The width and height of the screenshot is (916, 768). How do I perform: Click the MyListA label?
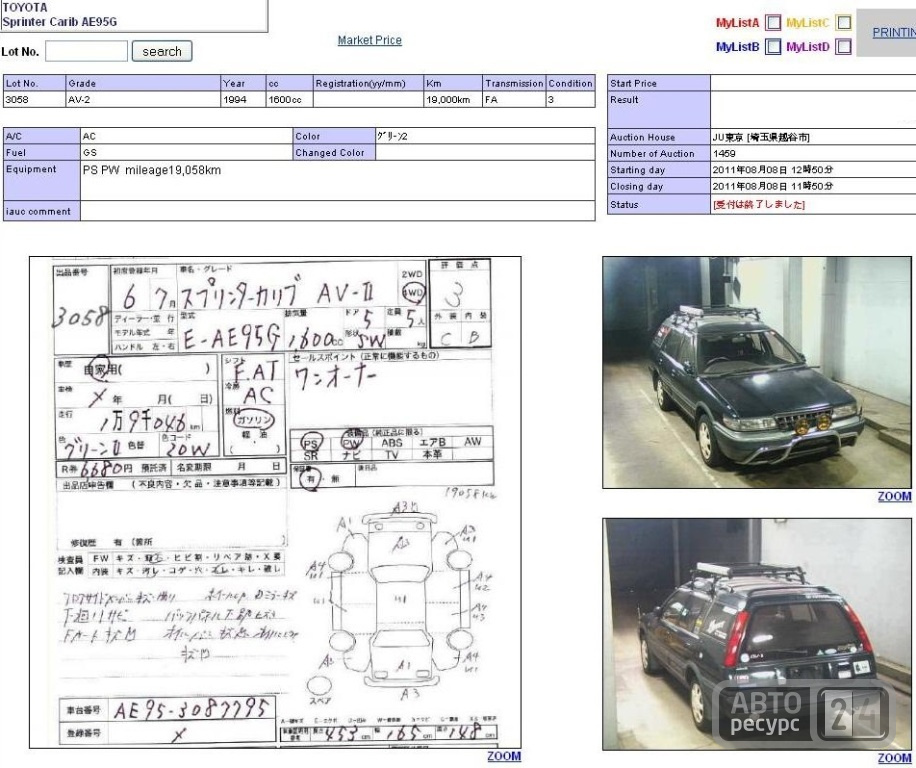click(x=737, y=23)
